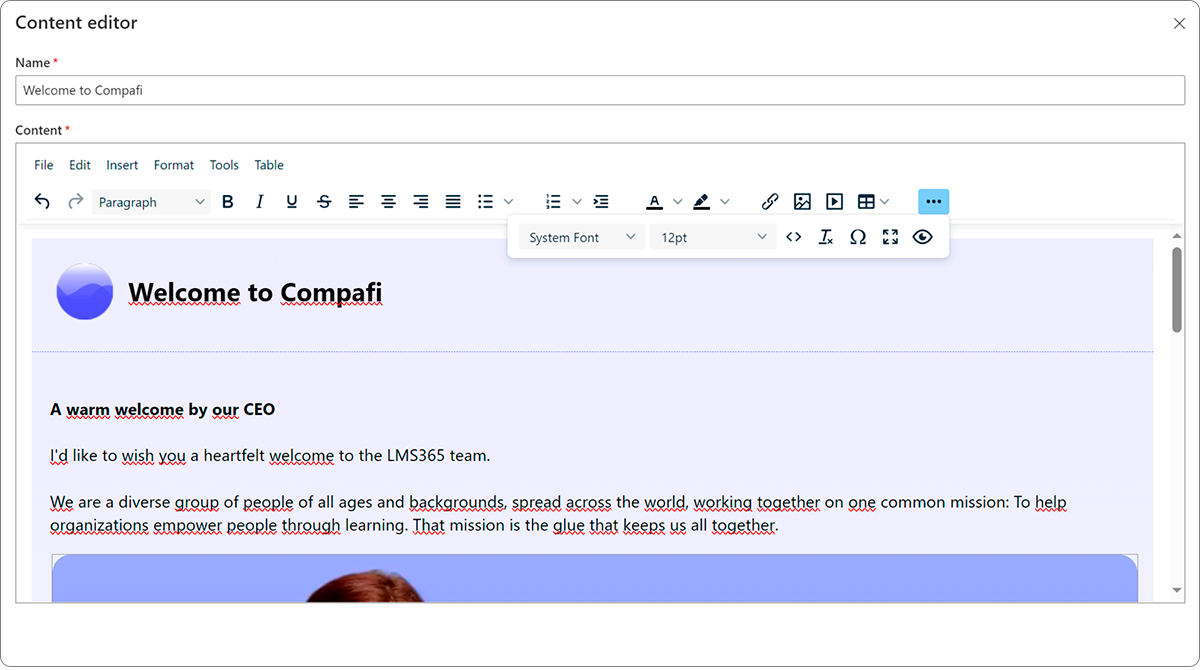
Task: Click the Name input field
Action: [600, 90]
